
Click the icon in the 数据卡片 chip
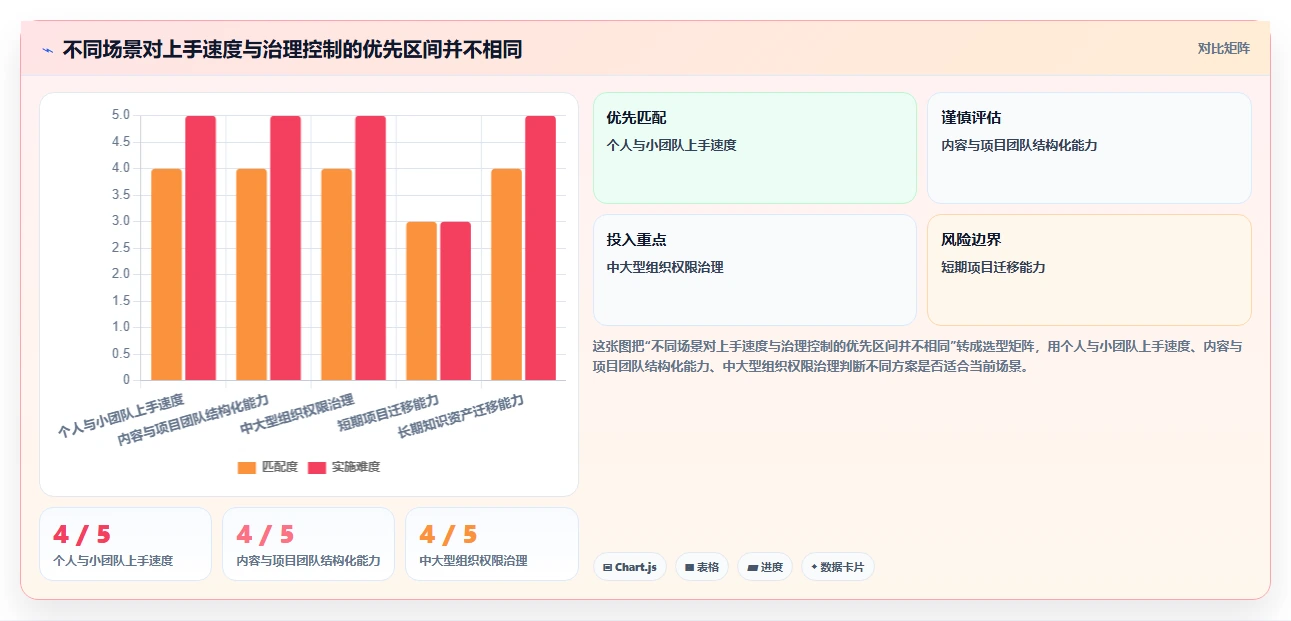point(814,567)
